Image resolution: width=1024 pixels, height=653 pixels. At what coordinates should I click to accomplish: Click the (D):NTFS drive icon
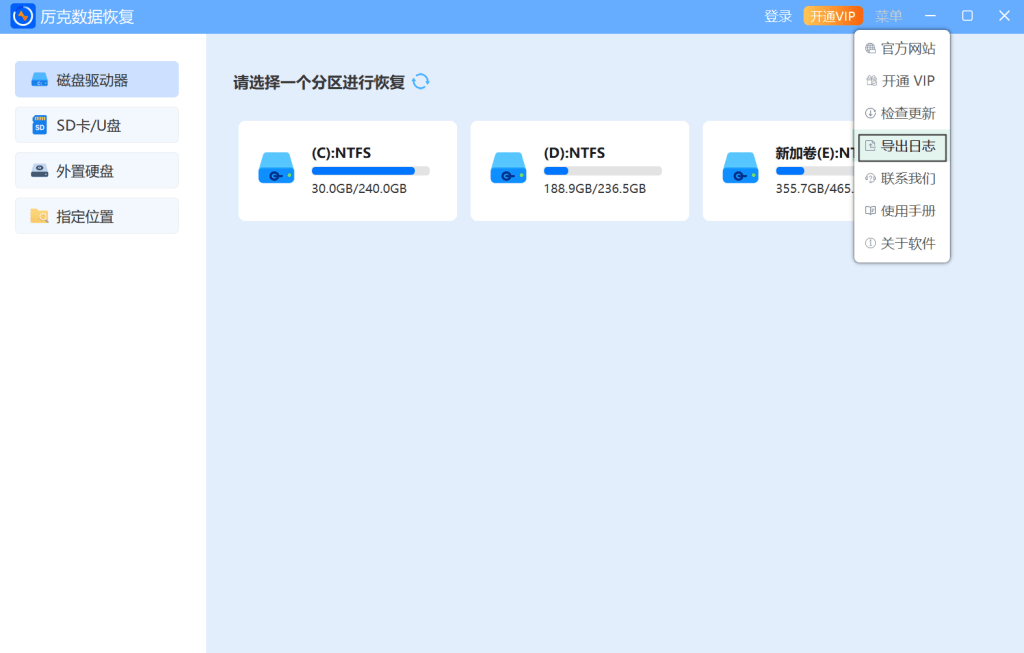508,168
